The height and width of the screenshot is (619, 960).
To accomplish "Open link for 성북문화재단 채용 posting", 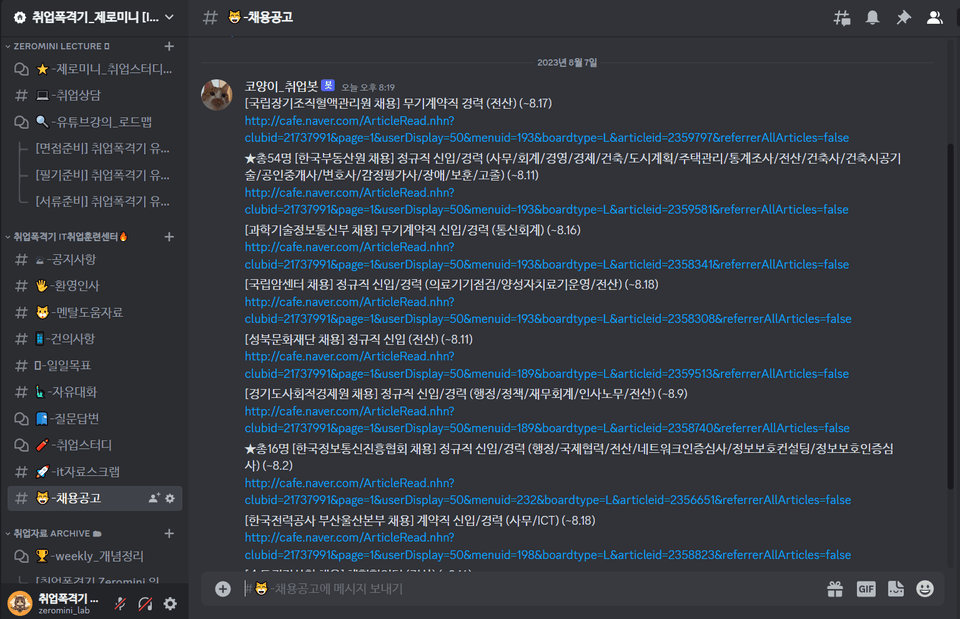I will (547, 365).
